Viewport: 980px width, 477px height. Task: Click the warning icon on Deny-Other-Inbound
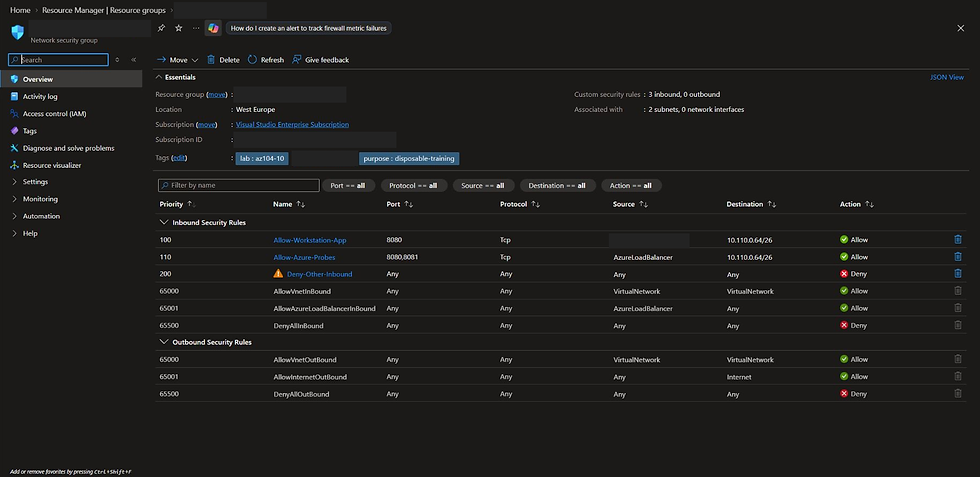278,273
